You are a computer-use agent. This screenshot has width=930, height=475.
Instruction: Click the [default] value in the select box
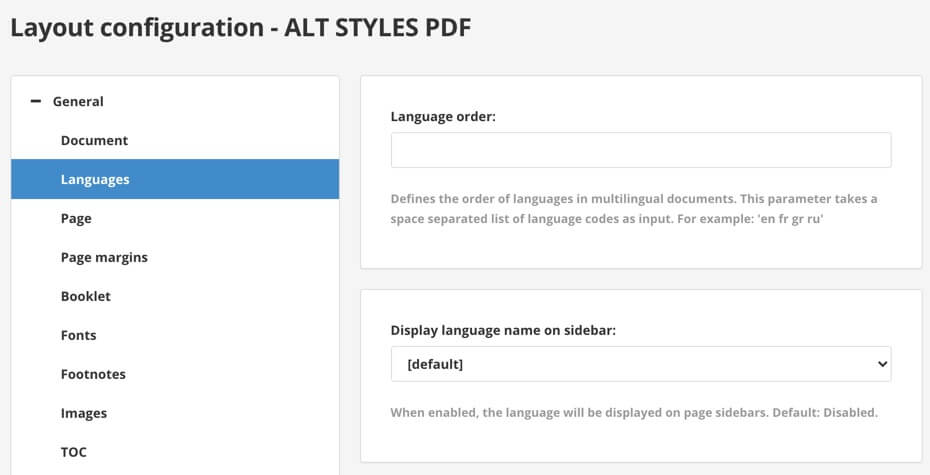tap(435, 365)
